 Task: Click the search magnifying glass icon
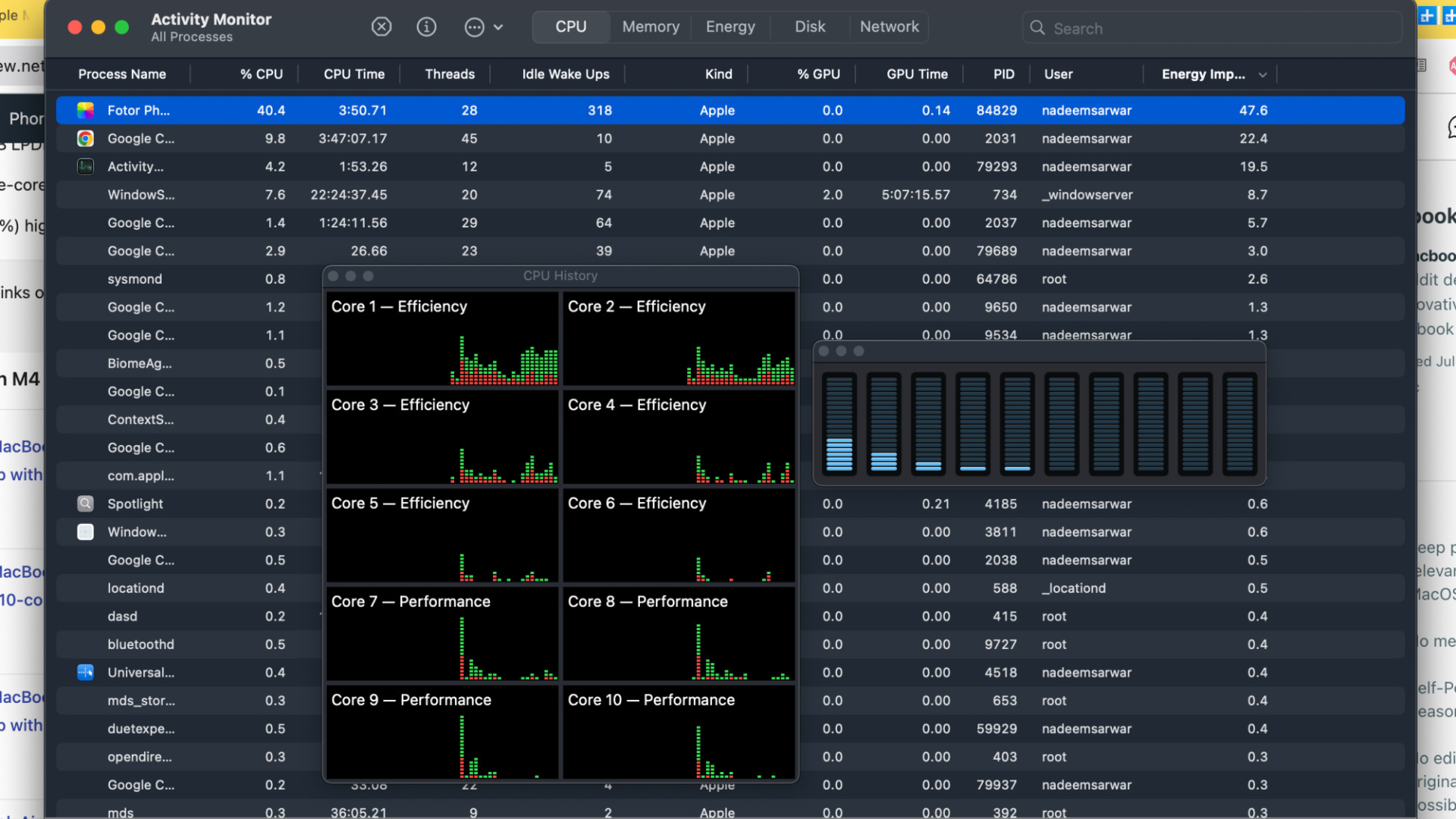coord(1037,28)
